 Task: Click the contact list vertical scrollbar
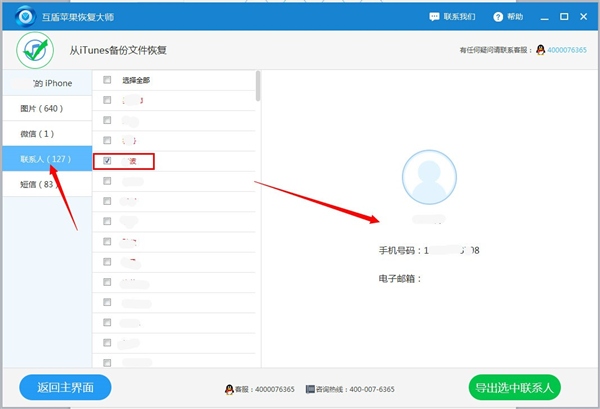tap(258, 86)
